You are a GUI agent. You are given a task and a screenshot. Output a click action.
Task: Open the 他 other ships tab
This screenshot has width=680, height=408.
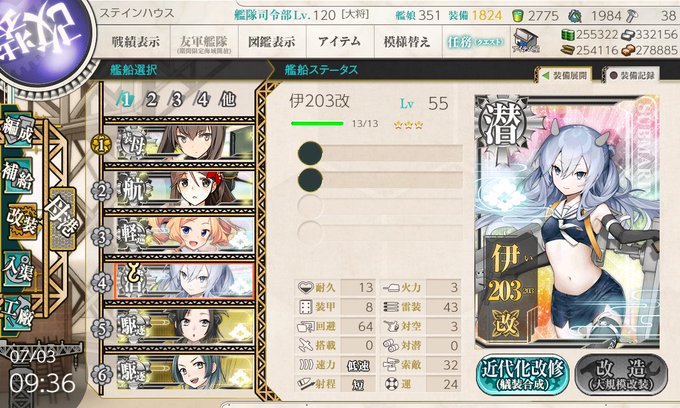tap(228, 100)
